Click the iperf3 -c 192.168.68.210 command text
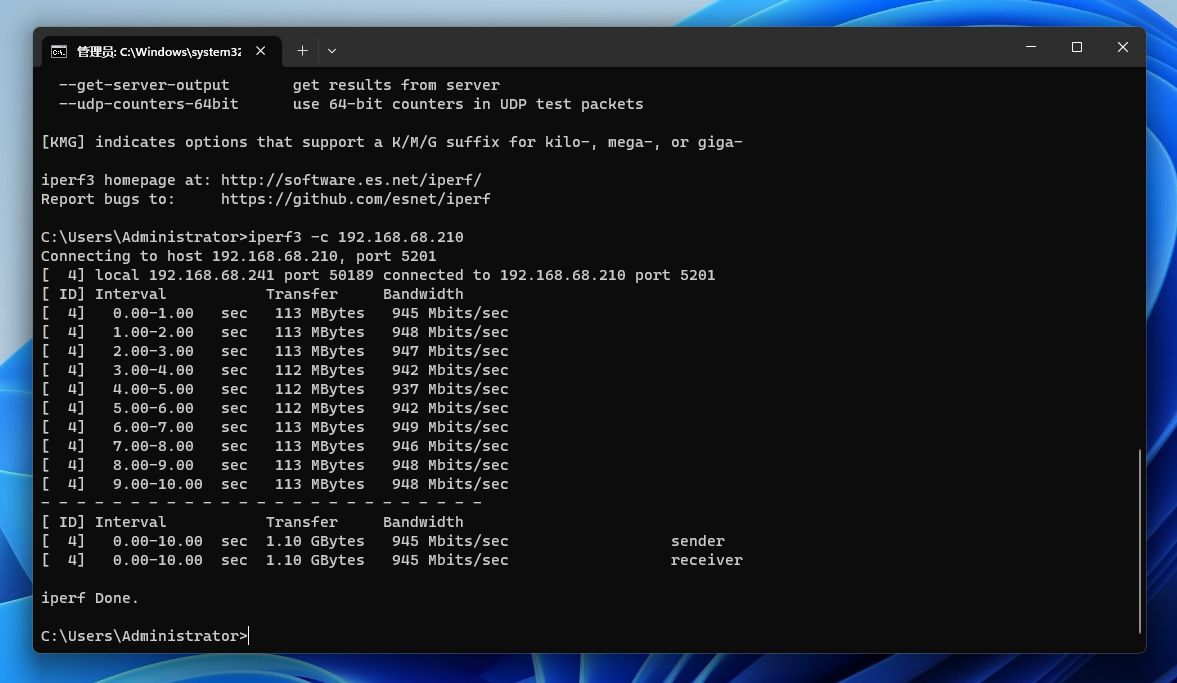 click(x=355, y=237)
